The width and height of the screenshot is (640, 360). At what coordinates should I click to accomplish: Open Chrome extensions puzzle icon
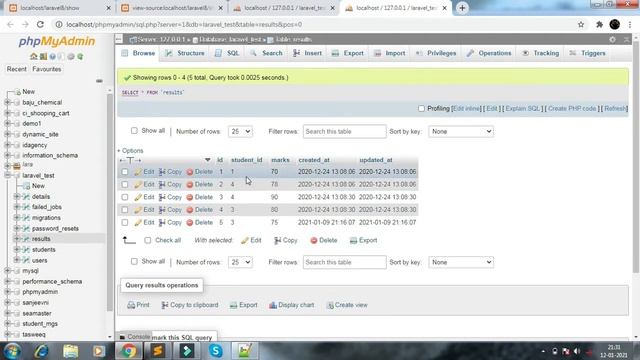point(599,24)
